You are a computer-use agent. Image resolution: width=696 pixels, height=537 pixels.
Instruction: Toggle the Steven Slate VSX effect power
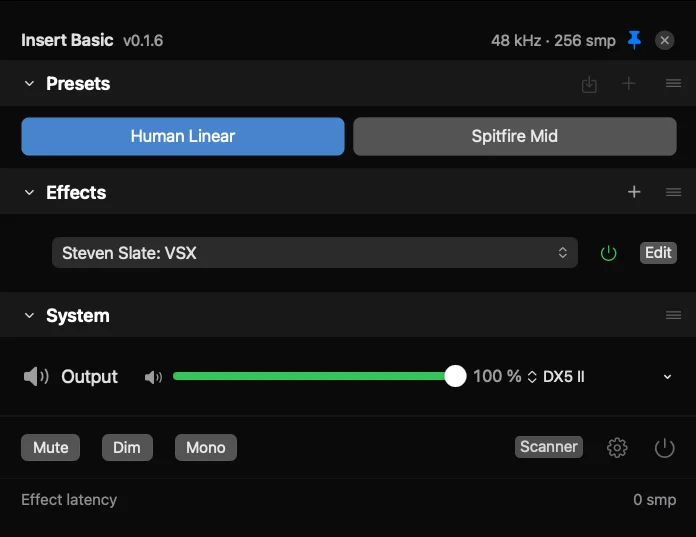click(608, 253)
